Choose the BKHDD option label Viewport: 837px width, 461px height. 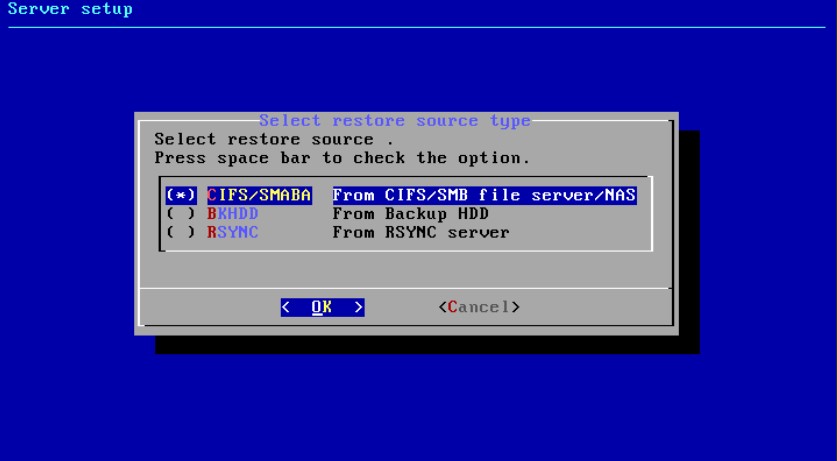click(230, 214)
